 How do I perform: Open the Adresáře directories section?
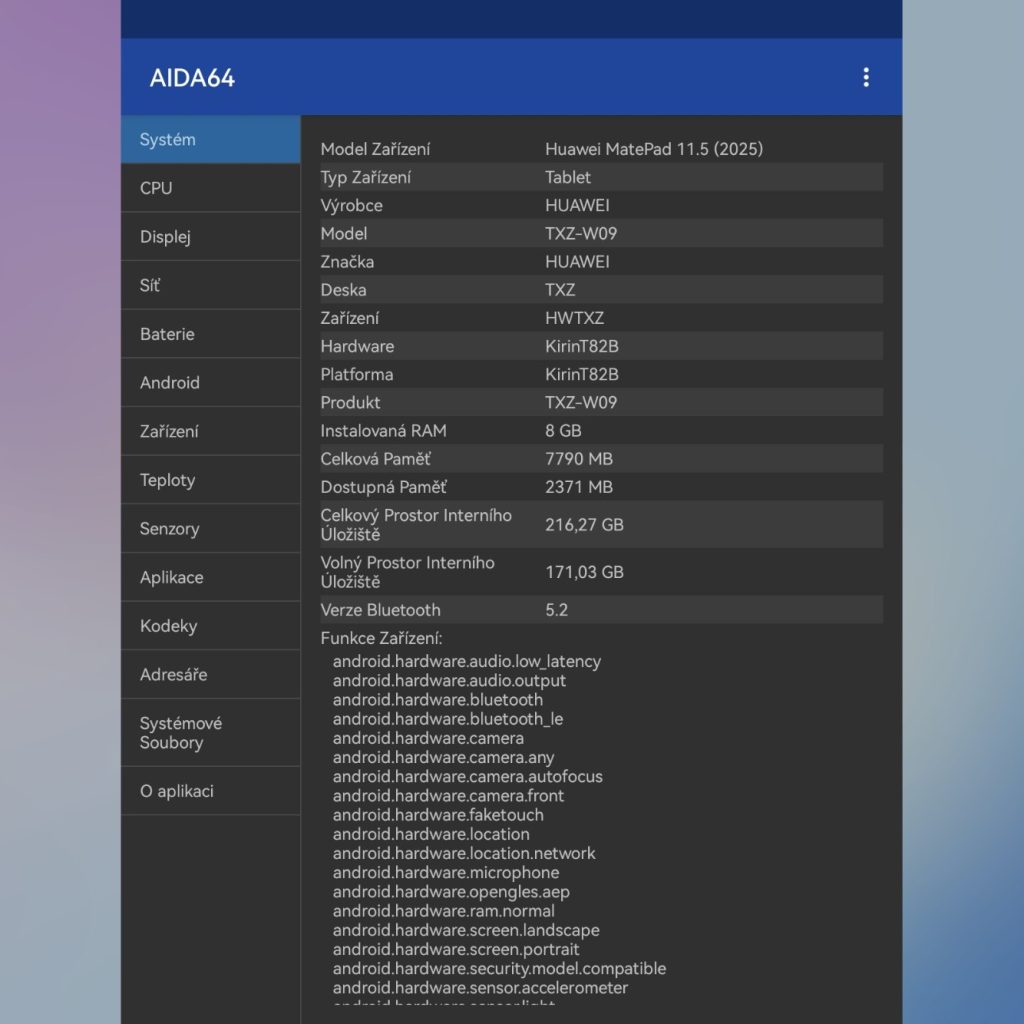pos(210,675)
